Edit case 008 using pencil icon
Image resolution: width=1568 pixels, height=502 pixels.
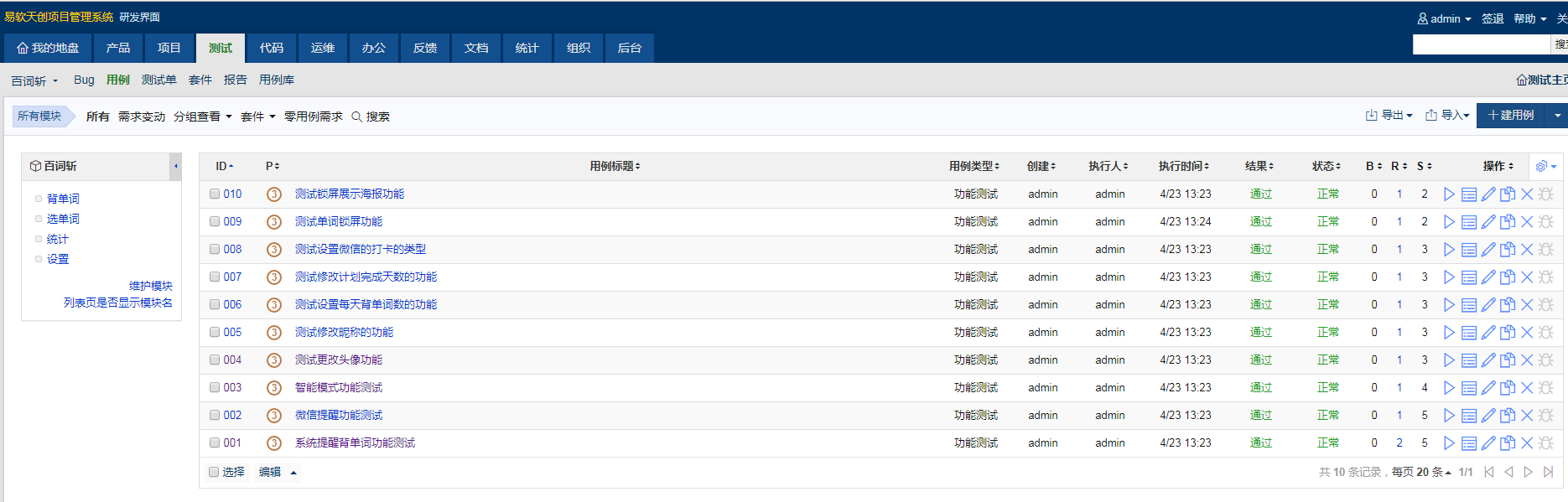(x=1488, y=250)
